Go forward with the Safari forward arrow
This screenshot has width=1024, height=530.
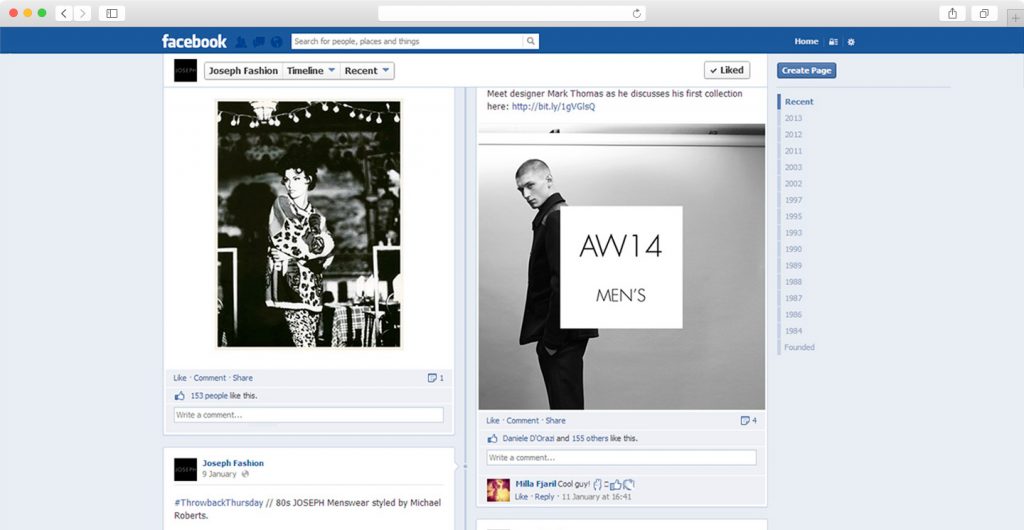click(82, 13)
